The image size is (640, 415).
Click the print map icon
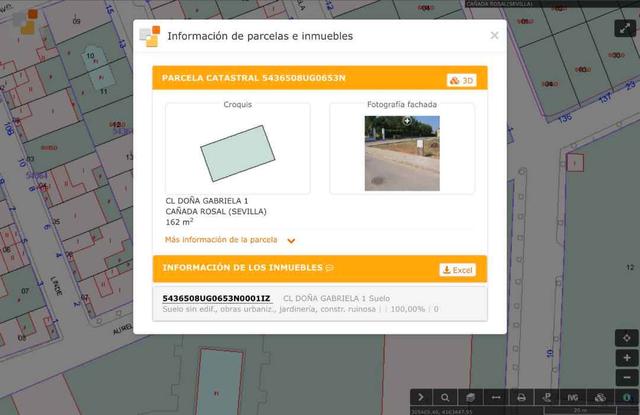tap(522, 397)
